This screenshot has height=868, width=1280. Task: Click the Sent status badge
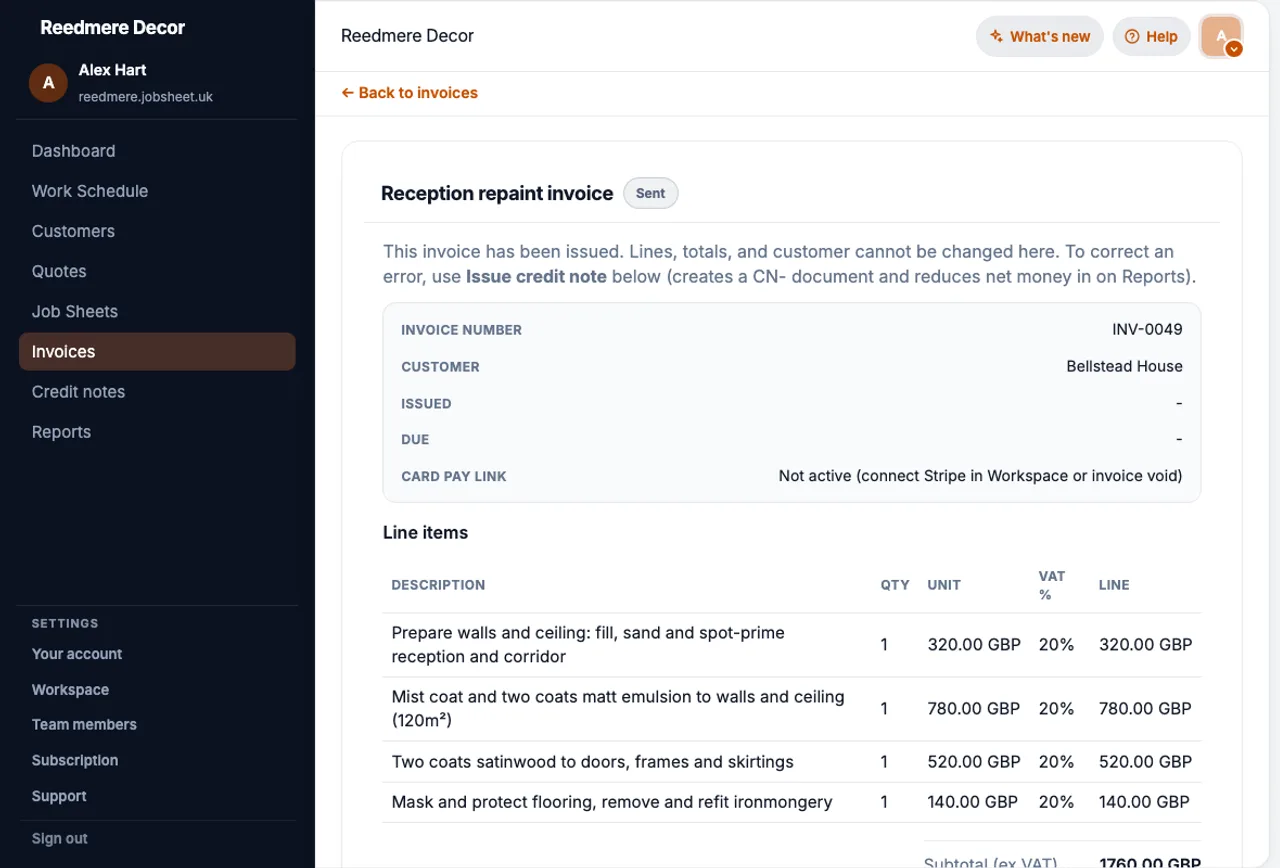pyautogui.click(x=650, y=193)
